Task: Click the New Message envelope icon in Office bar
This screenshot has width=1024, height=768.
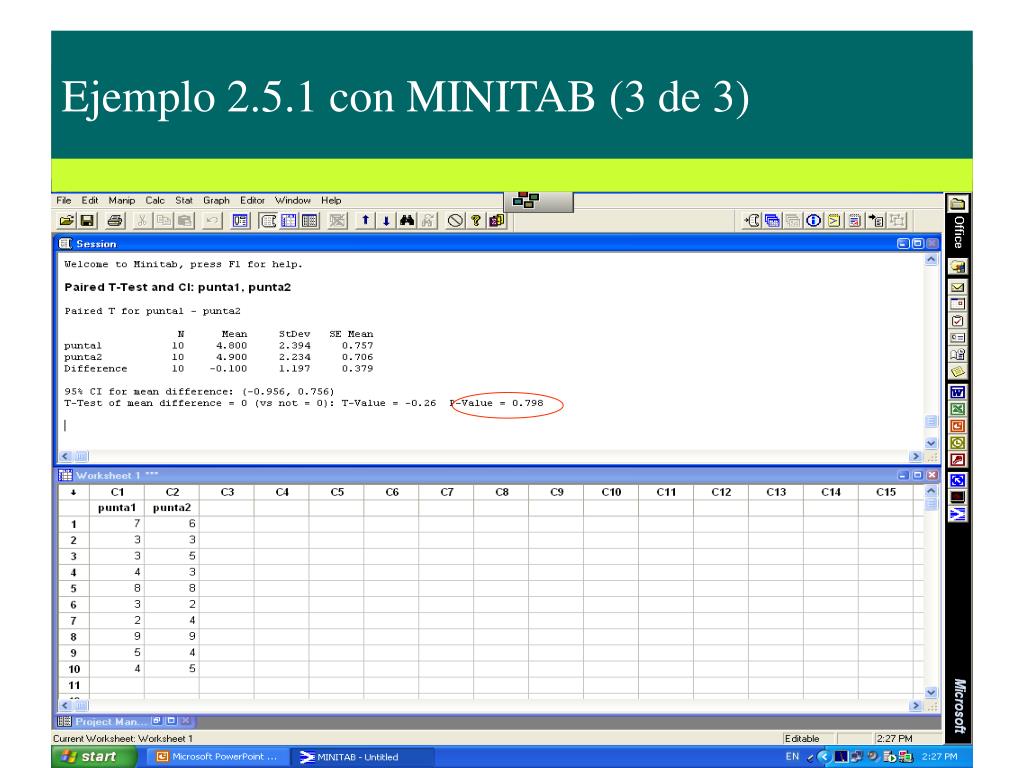Action: click(957, 287)
